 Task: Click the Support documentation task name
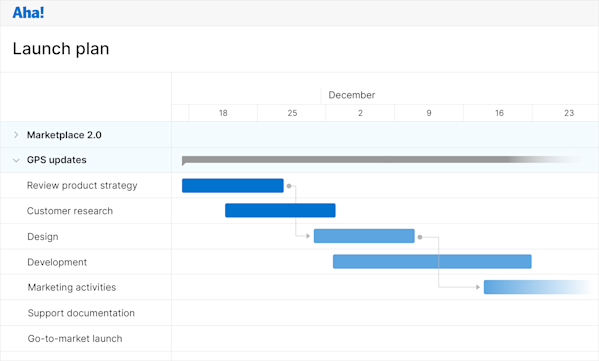click(x=81, y=313)
